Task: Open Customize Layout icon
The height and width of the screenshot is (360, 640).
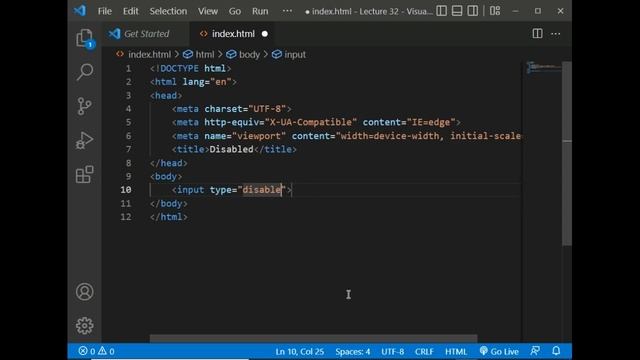Action: [495, 11]
